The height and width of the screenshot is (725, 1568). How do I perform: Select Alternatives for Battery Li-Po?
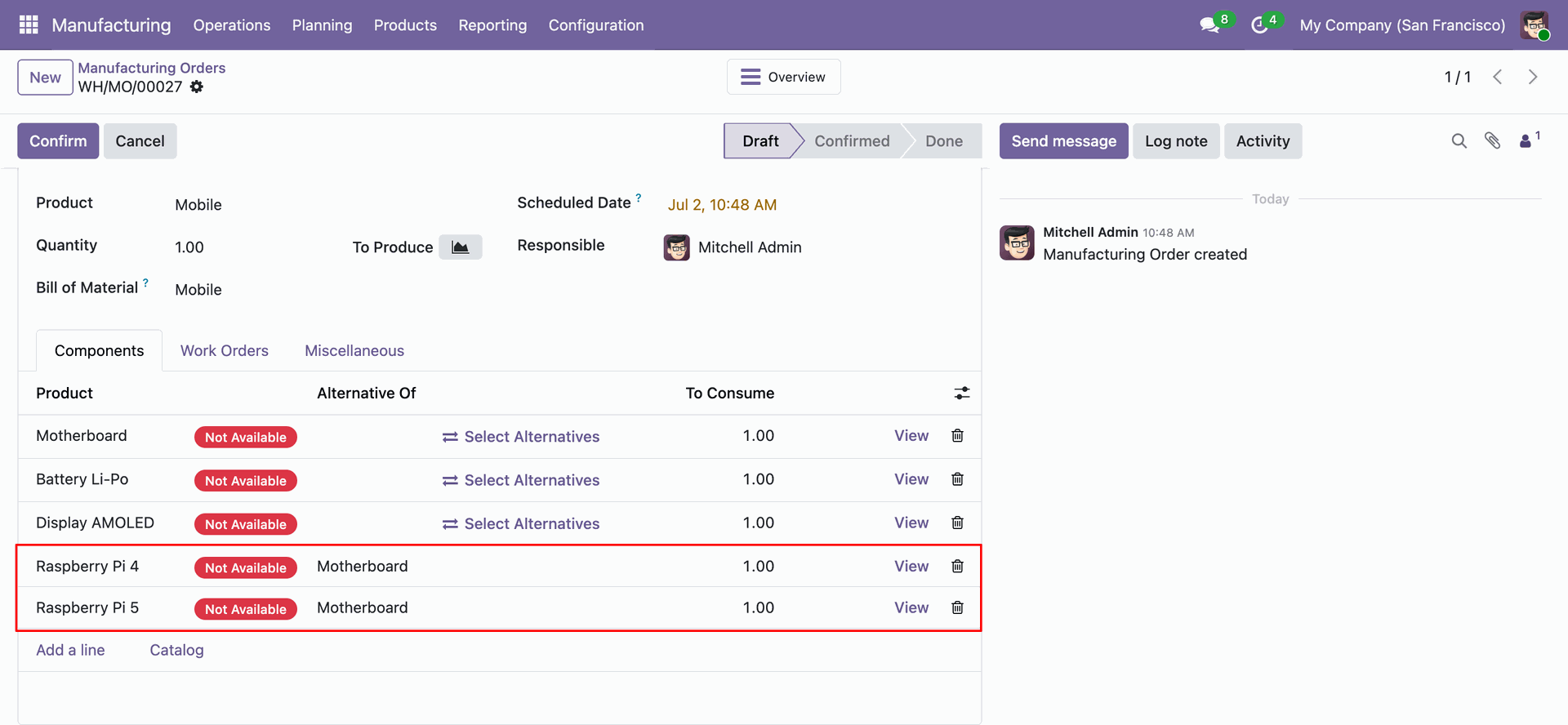[521, 480]
